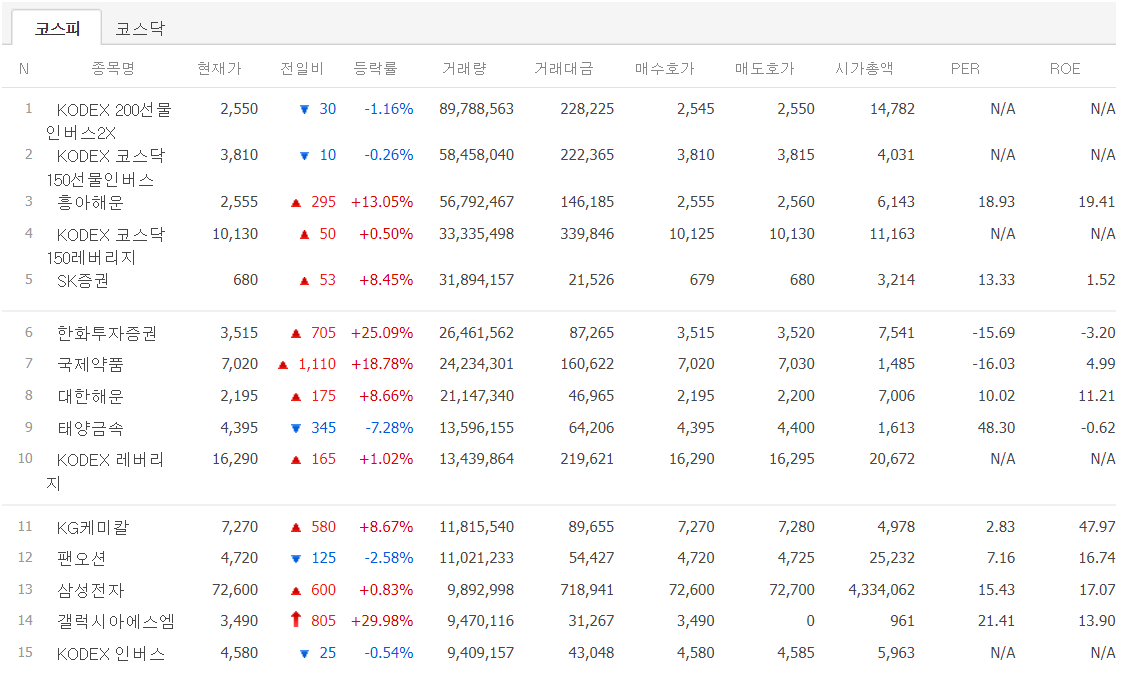Image resolution: width=1128 pixels, height=681 pixels.
Task: Select the -7.28% change rate value
Action: click(x=389, y=428)
